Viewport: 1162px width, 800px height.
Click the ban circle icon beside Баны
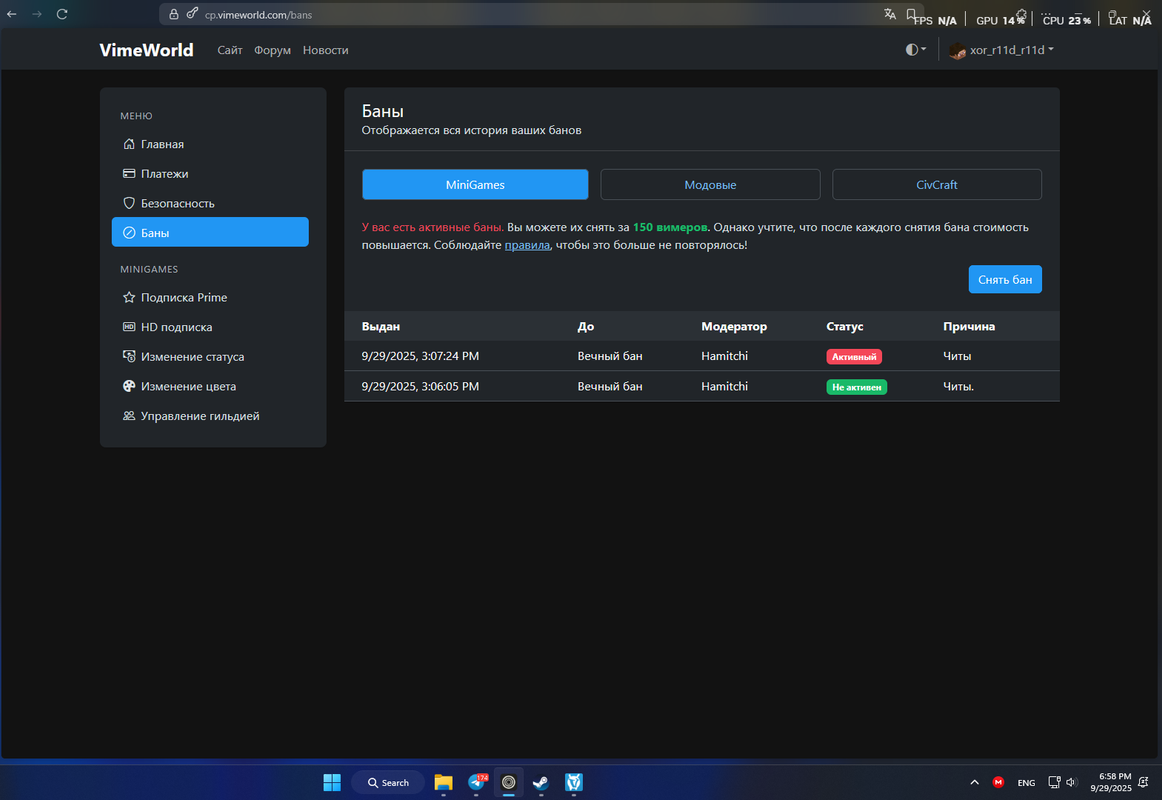pyautogui.click(x=129, y=233)
